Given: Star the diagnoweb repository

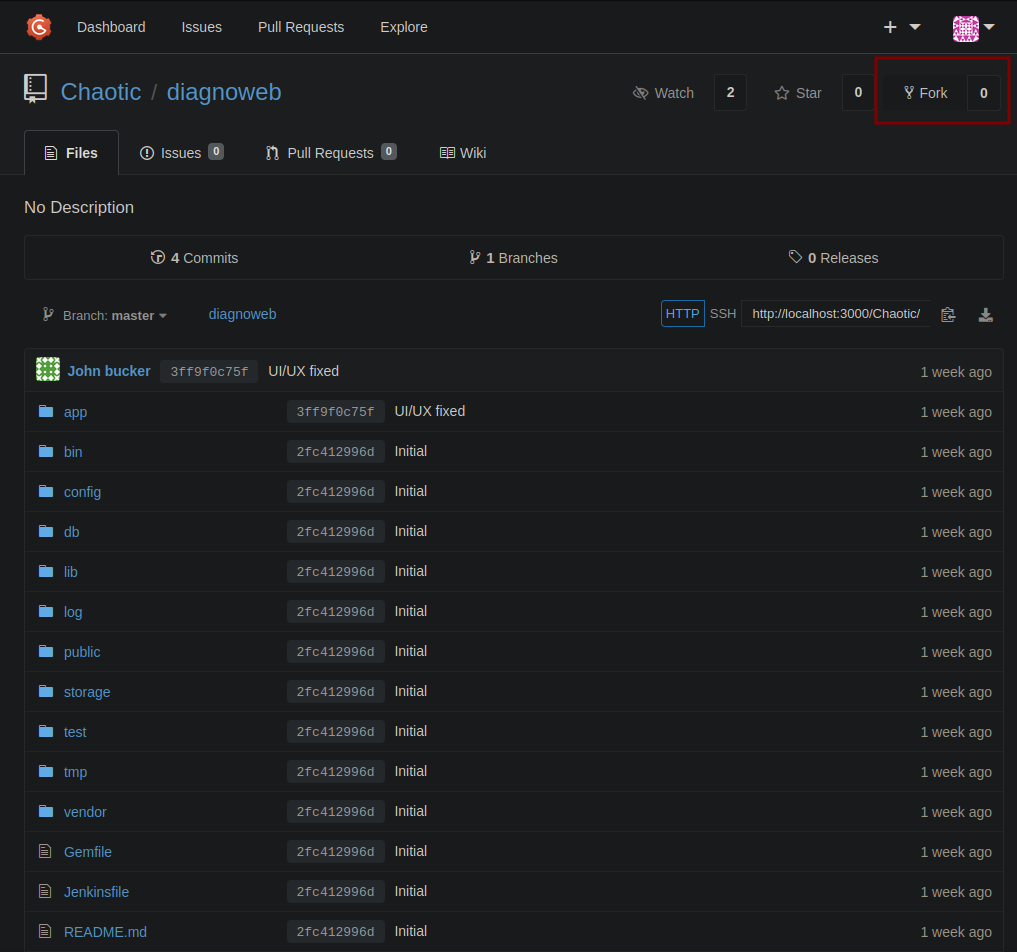Looking at the screenshot, I should click(798, 93).
